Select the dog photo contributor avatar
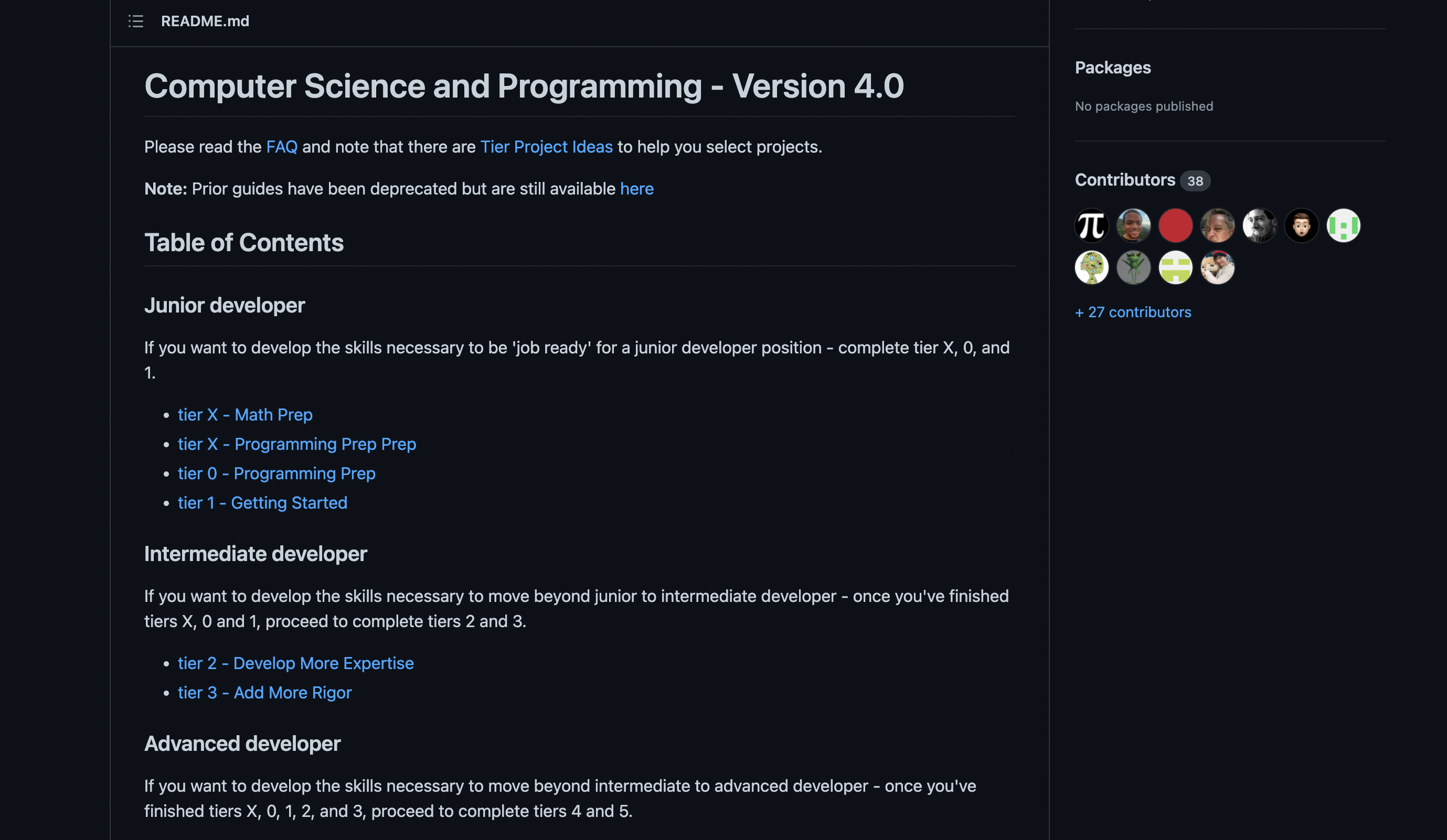Screen dimensions: 1447x840 (x=1217, y=267)
